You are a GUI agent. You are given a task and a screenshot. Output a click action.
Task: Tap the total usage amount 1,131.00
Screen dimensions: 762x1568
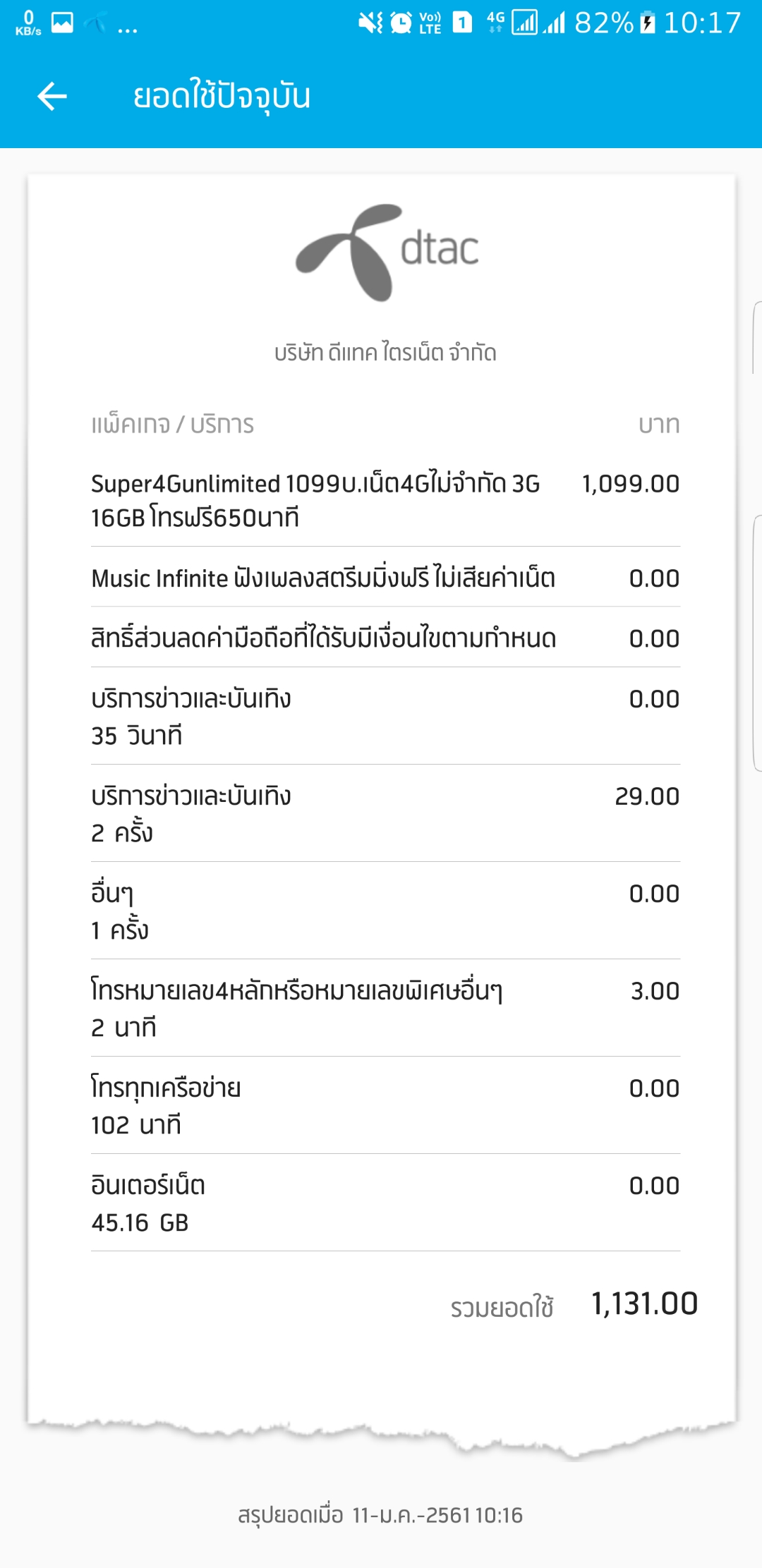[643, 1304]
